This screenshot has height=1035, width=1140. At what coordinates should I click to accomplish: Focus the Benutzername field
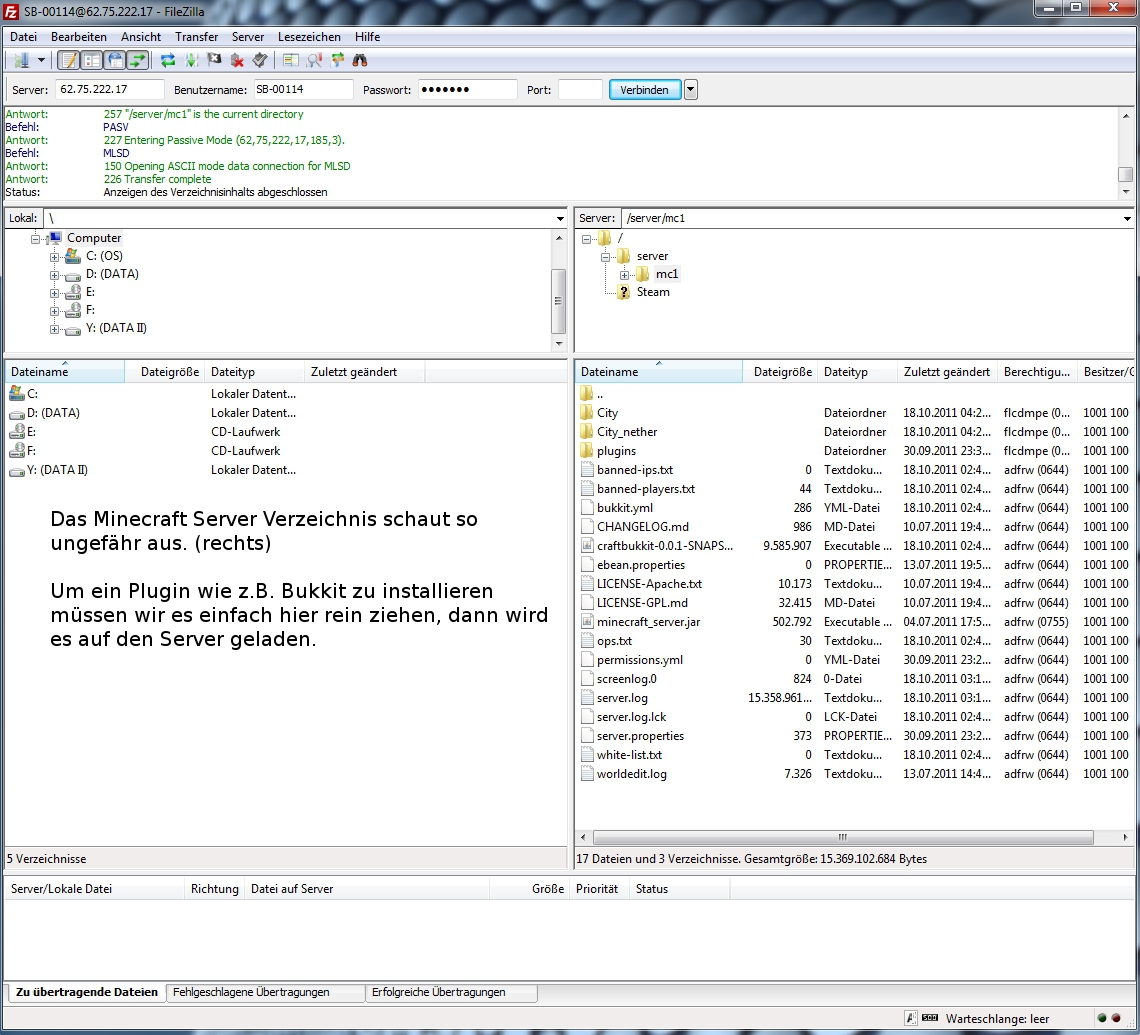[x=303, y=89]
